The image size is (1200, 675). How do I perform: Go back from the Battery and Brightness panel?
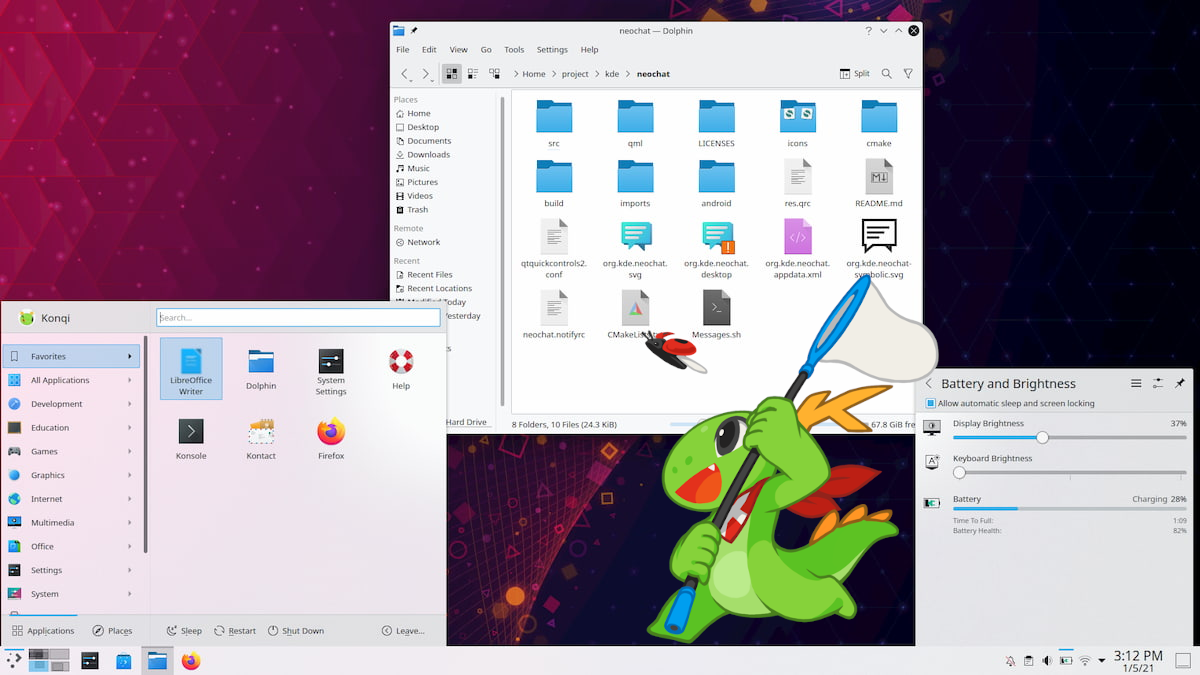[928, 383]
